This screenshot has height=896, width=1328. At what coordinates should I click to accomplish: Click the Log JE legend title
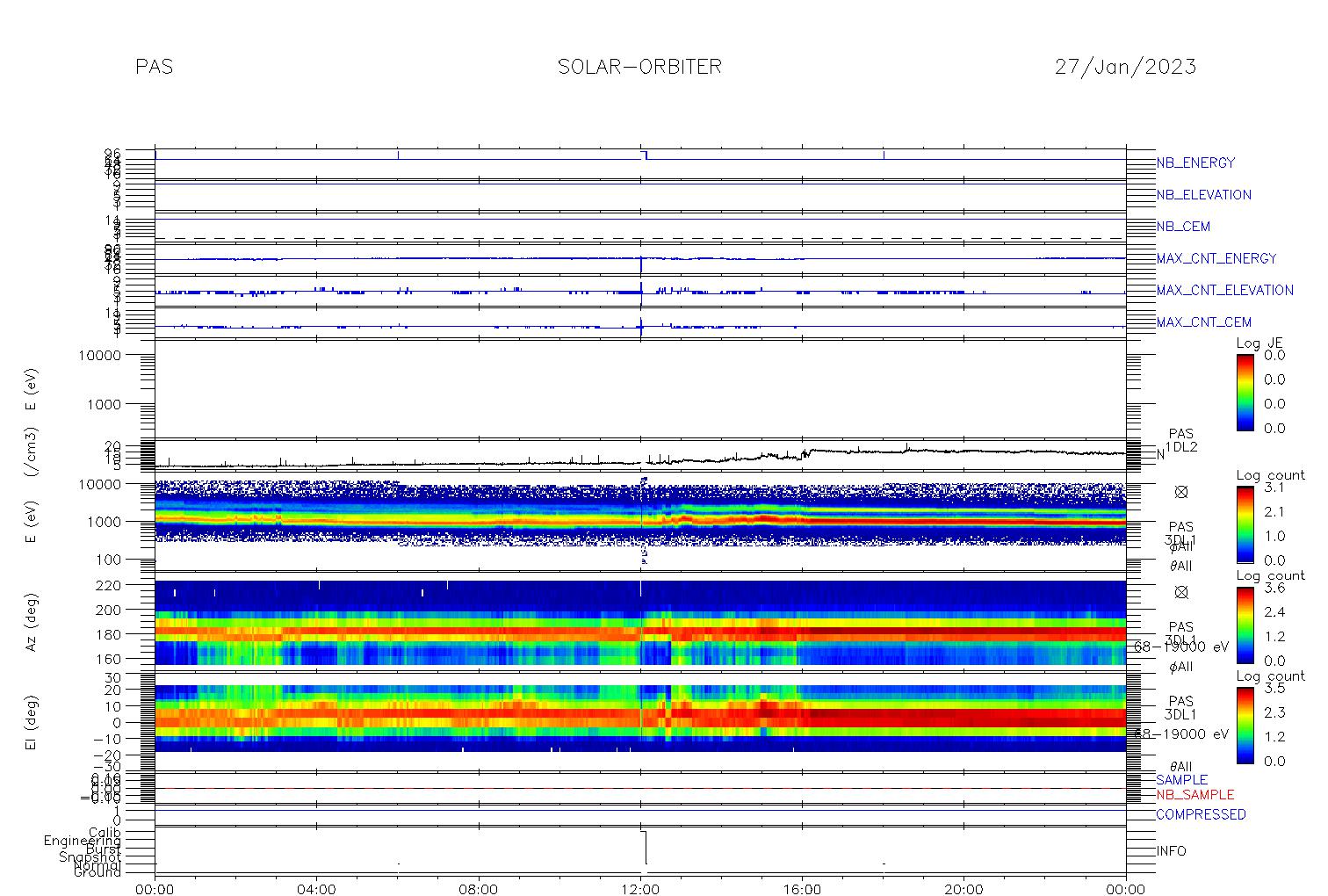(x=1260, y=343)
